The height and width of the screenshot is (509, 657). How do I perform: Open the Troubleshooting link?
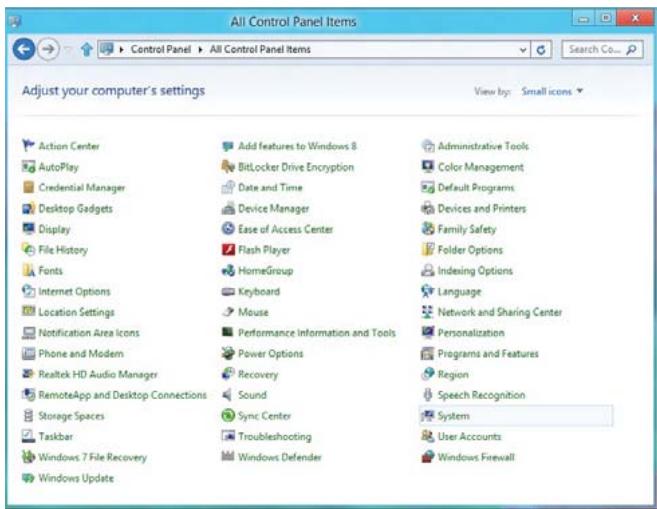[x=274, y=436]
